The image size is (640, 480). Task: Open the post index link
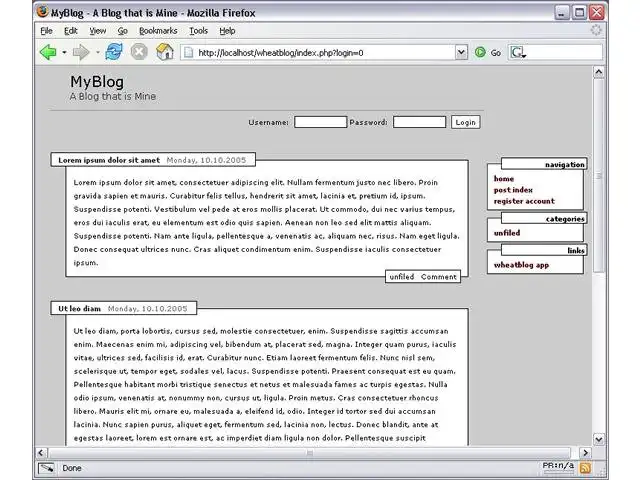(x=513, y=190)
